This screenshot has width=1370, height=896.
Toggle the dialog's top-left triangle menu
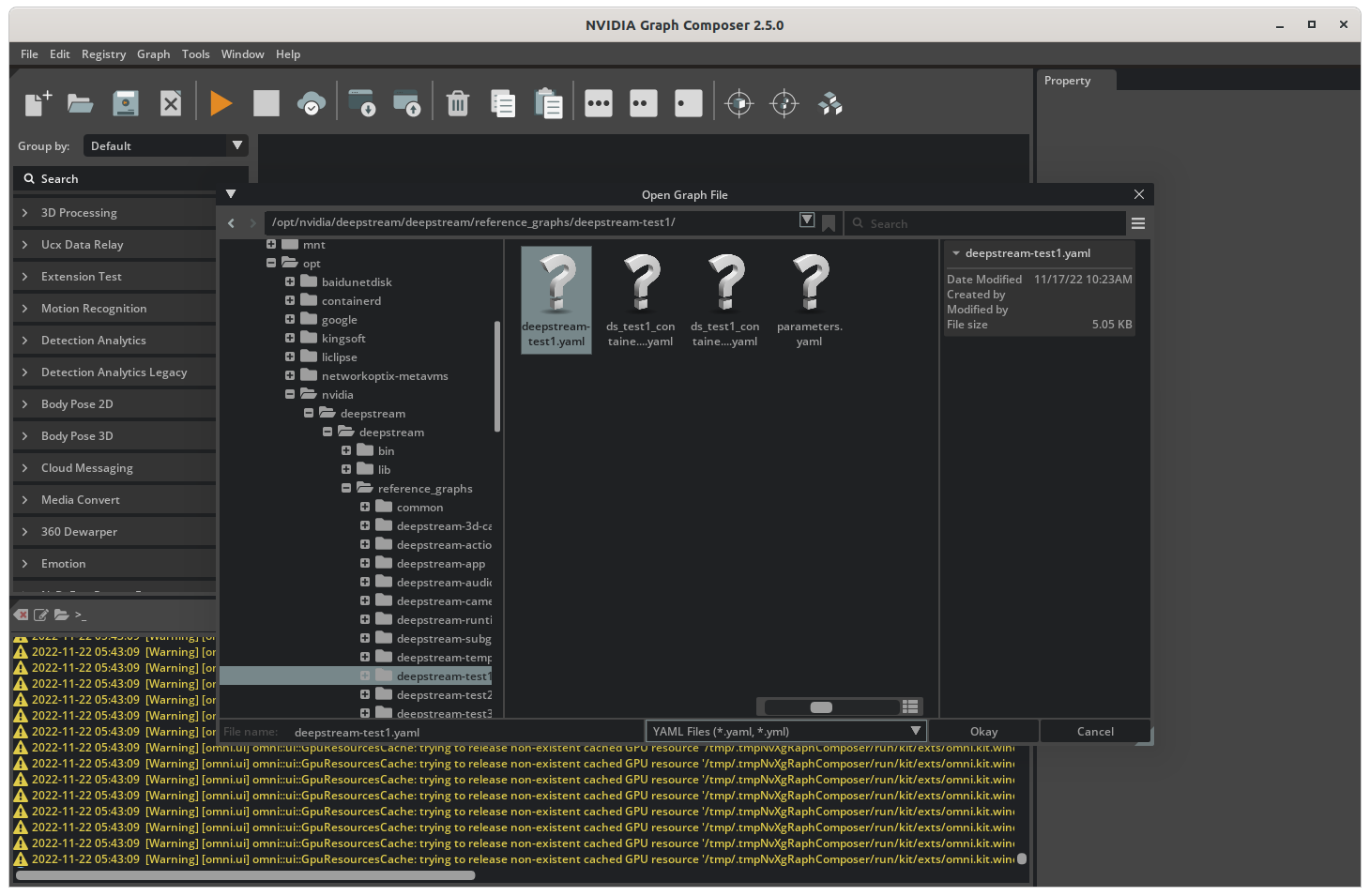pyautogui.click(x=231, y=194)
